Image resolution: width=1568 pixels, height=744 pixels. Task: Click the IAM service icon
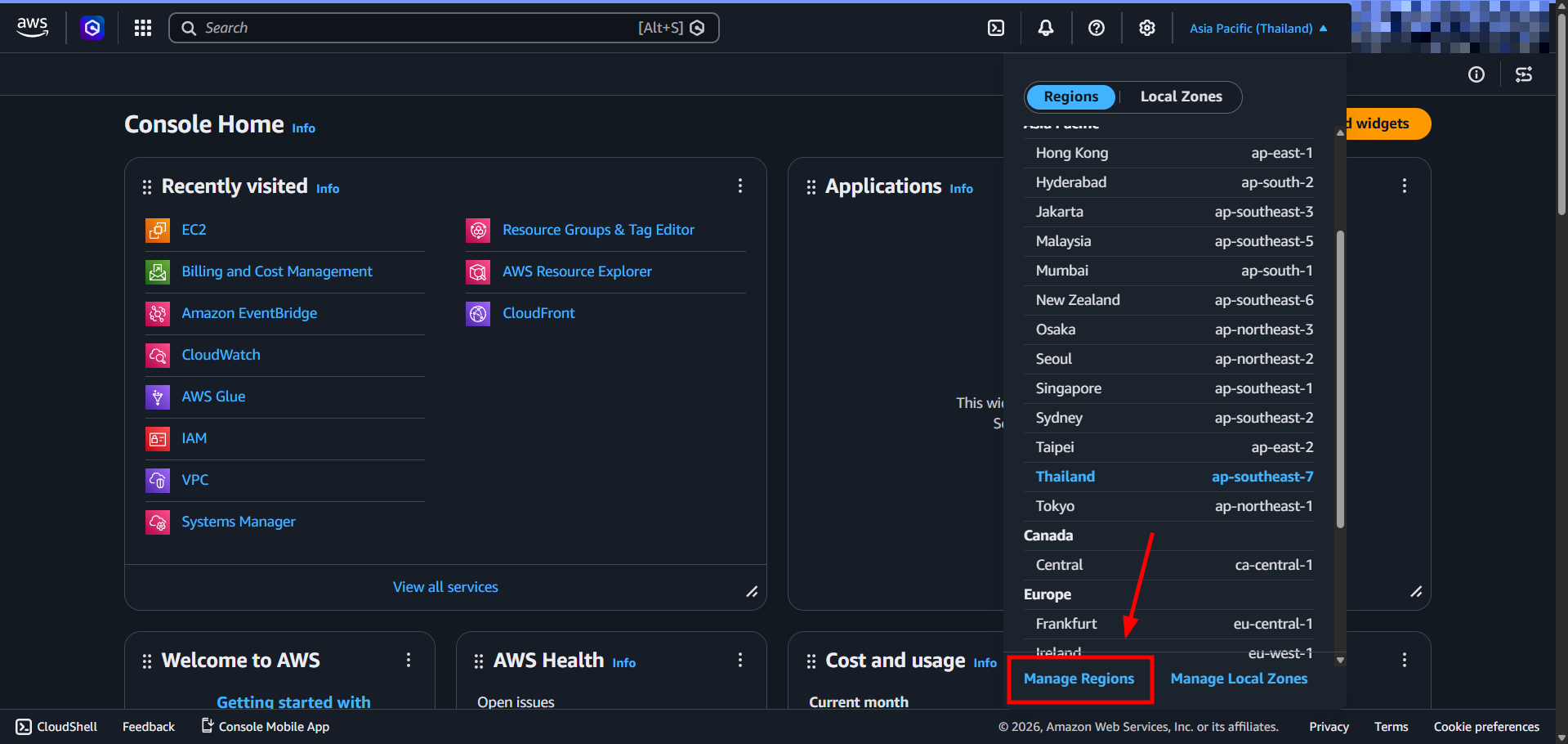pos(158,438)
